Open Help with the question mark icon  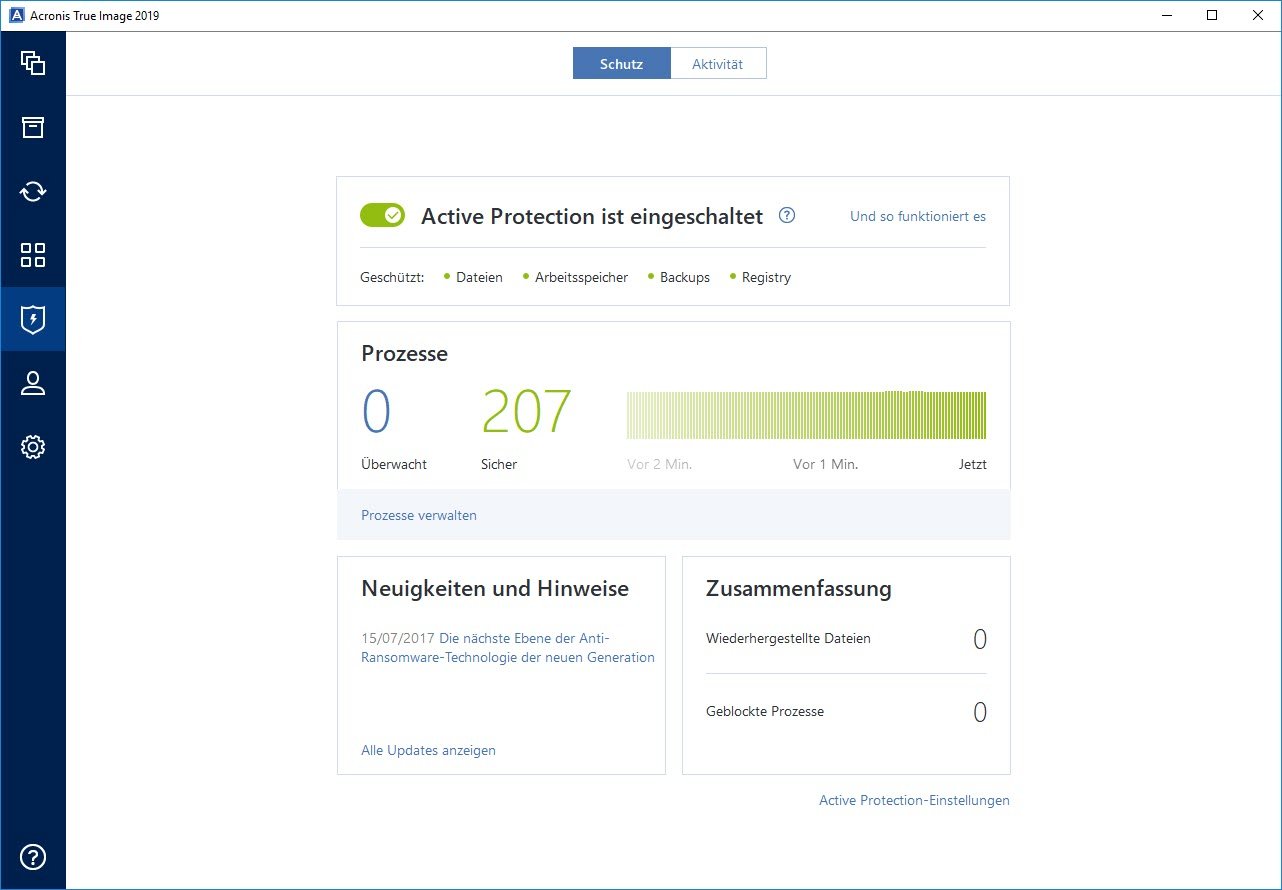[x=33, y=857]
